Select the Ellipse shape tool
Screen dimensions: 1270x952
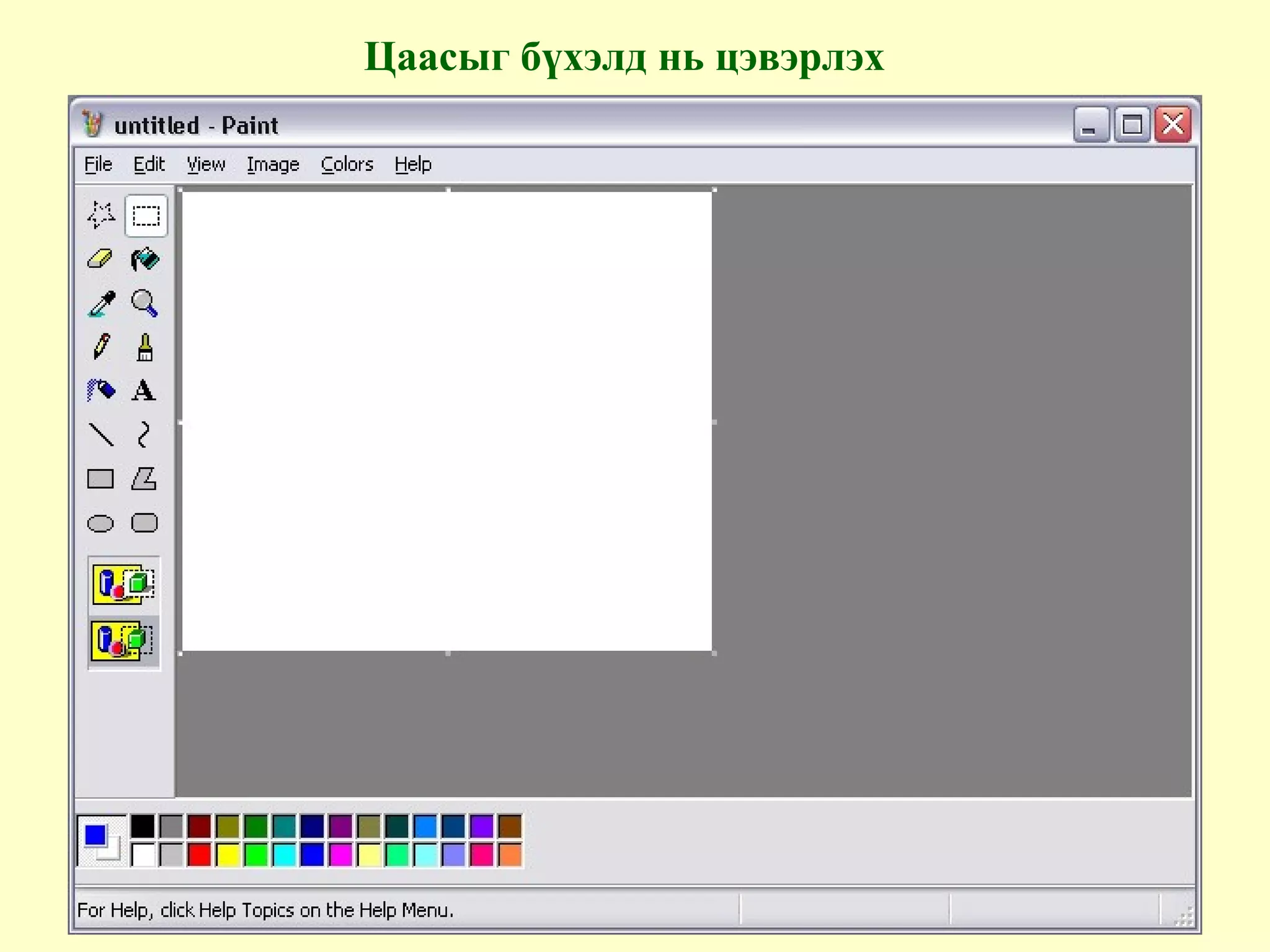[100, 524]
